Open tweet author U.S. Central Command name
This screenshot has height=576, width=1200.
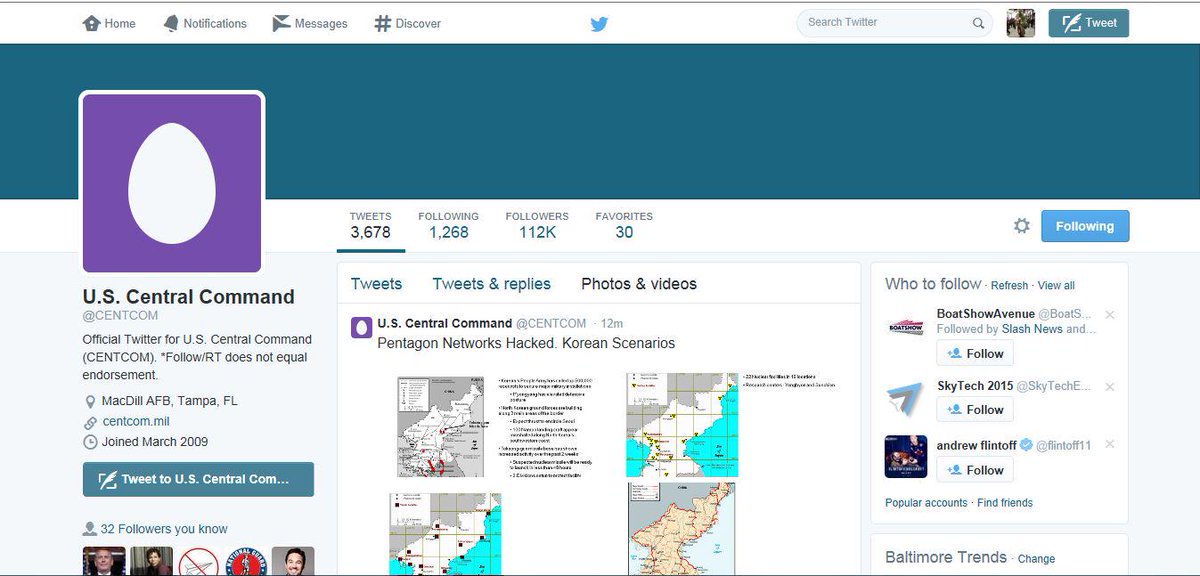pos(444,323)
